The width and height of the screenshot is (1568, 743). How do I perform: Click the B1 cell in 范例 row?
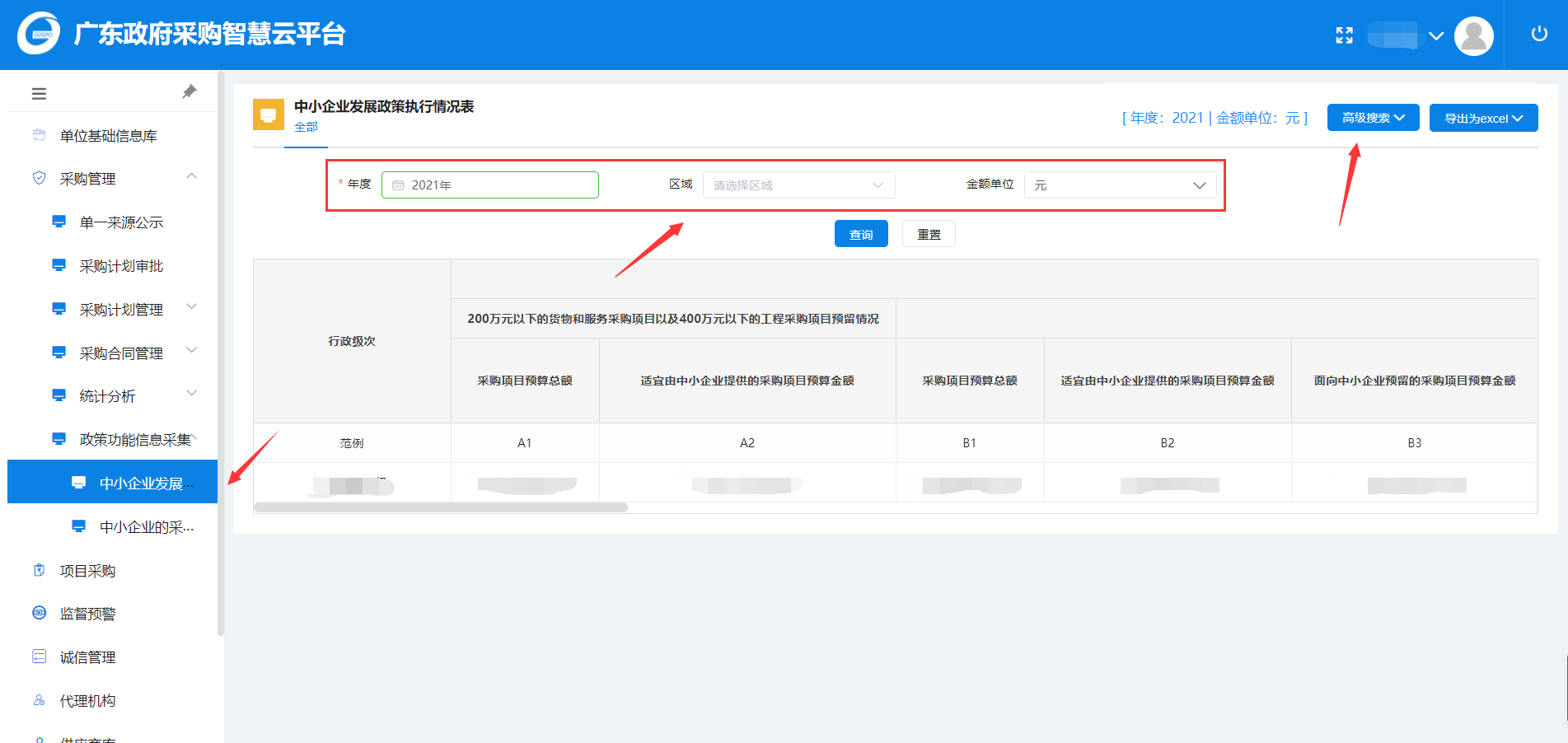(970, 443)
